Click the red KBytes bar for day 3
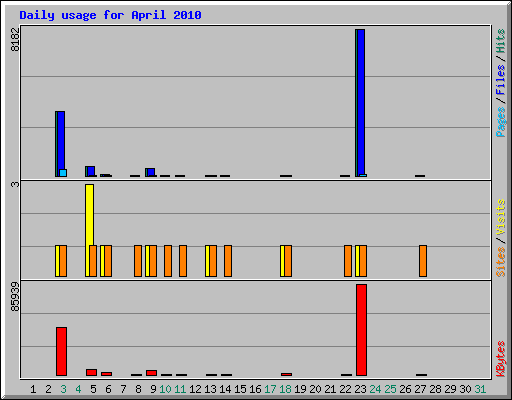The height and width of the screenshot is (400, 512). [61, 351]
